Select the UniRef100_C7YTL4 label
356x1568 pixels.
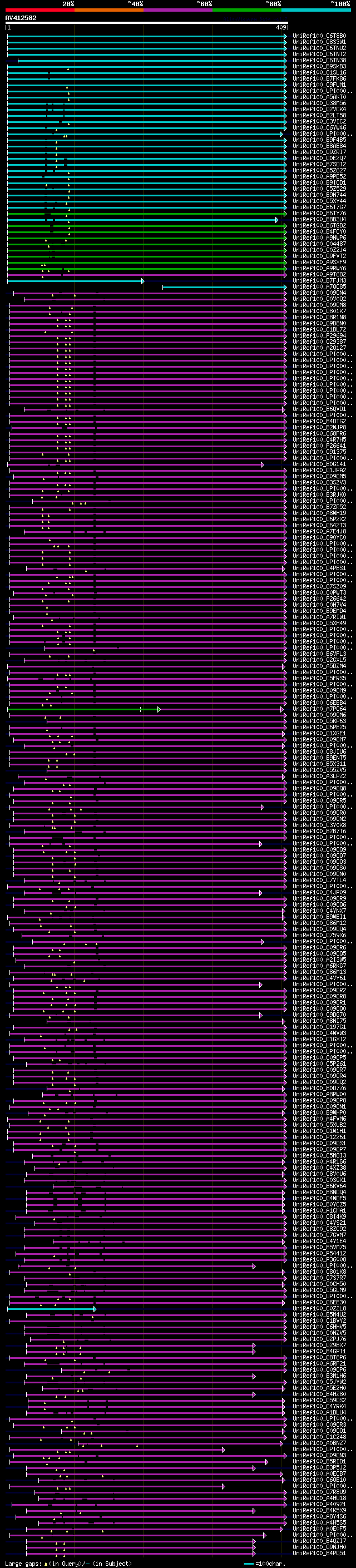[319, 880]
